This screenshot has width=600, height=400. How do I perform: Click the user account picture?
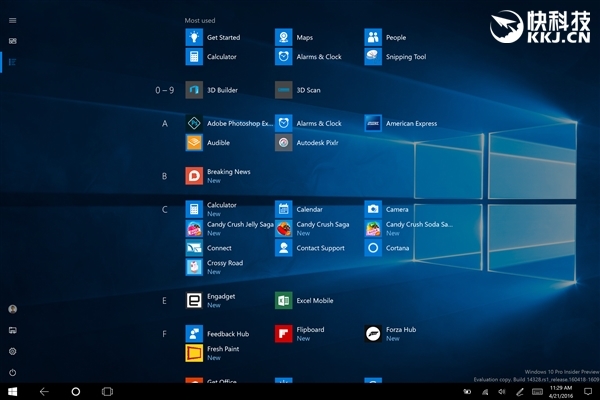pos(12,309)
